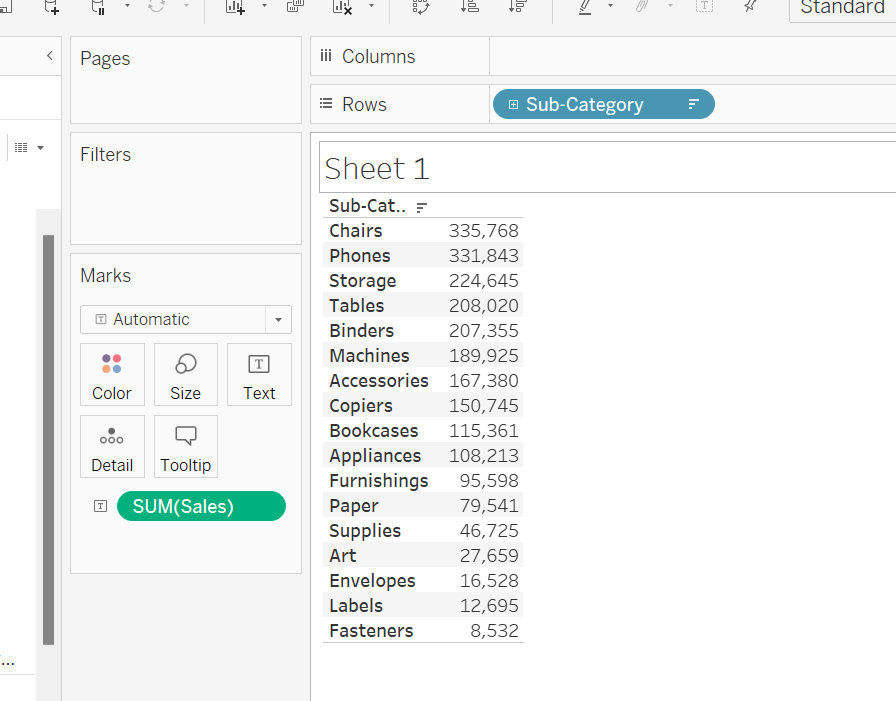Open the Color marks card
This screenshot has height=701, width=896.
pos(112,374)
